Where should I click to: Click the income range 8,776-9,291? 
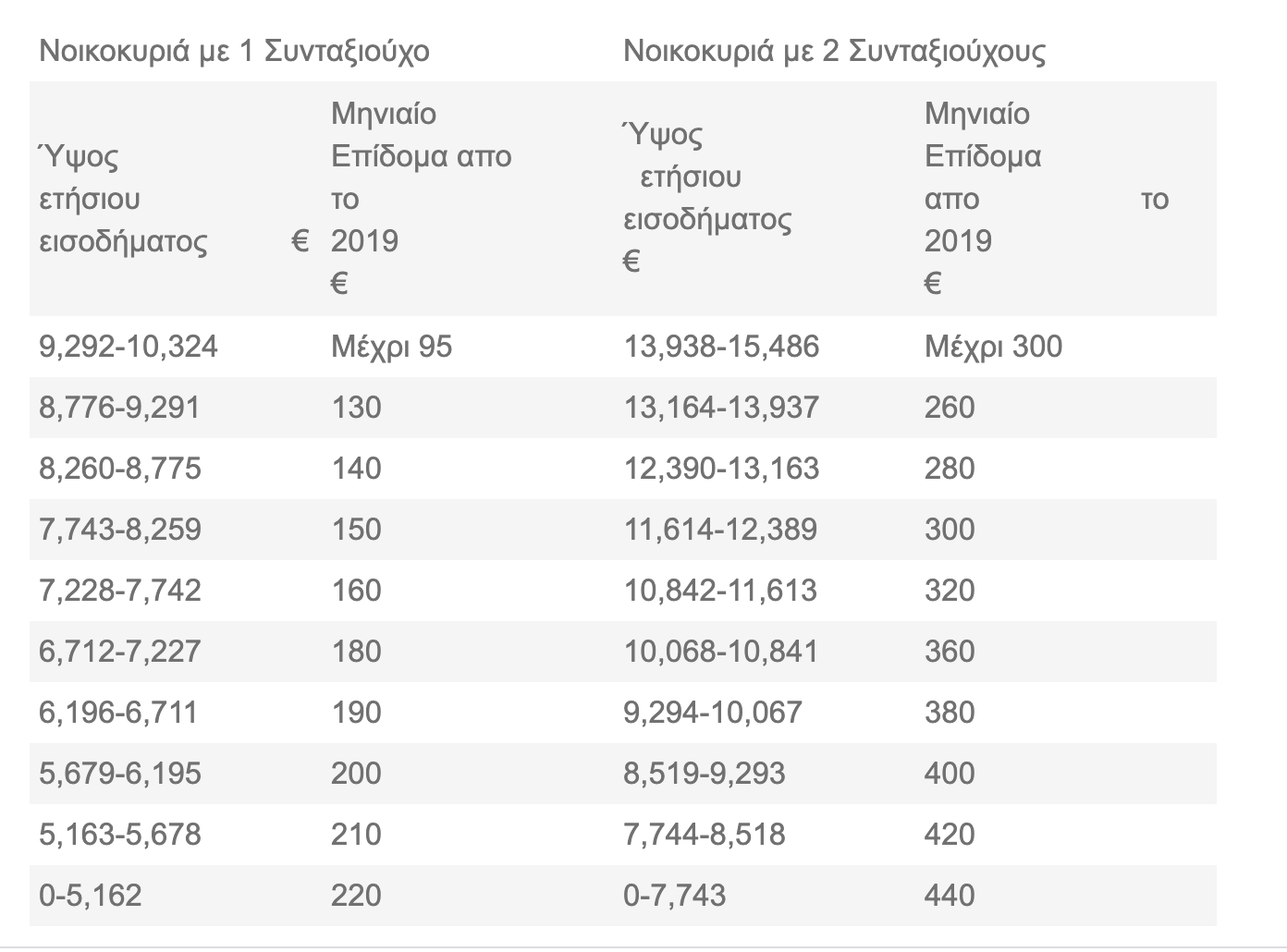click(119, 408)
